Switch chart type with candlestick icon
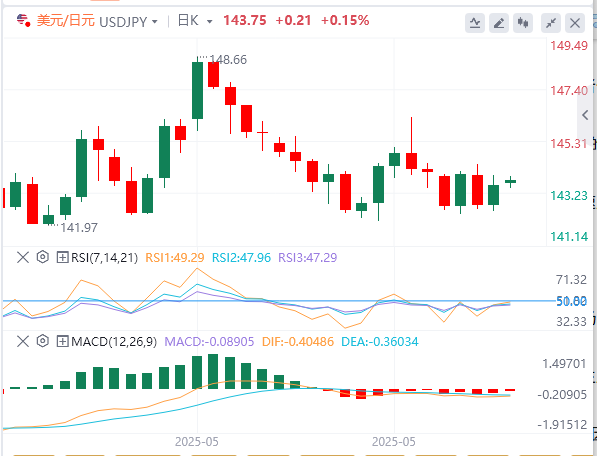 [x=523, y=23]
